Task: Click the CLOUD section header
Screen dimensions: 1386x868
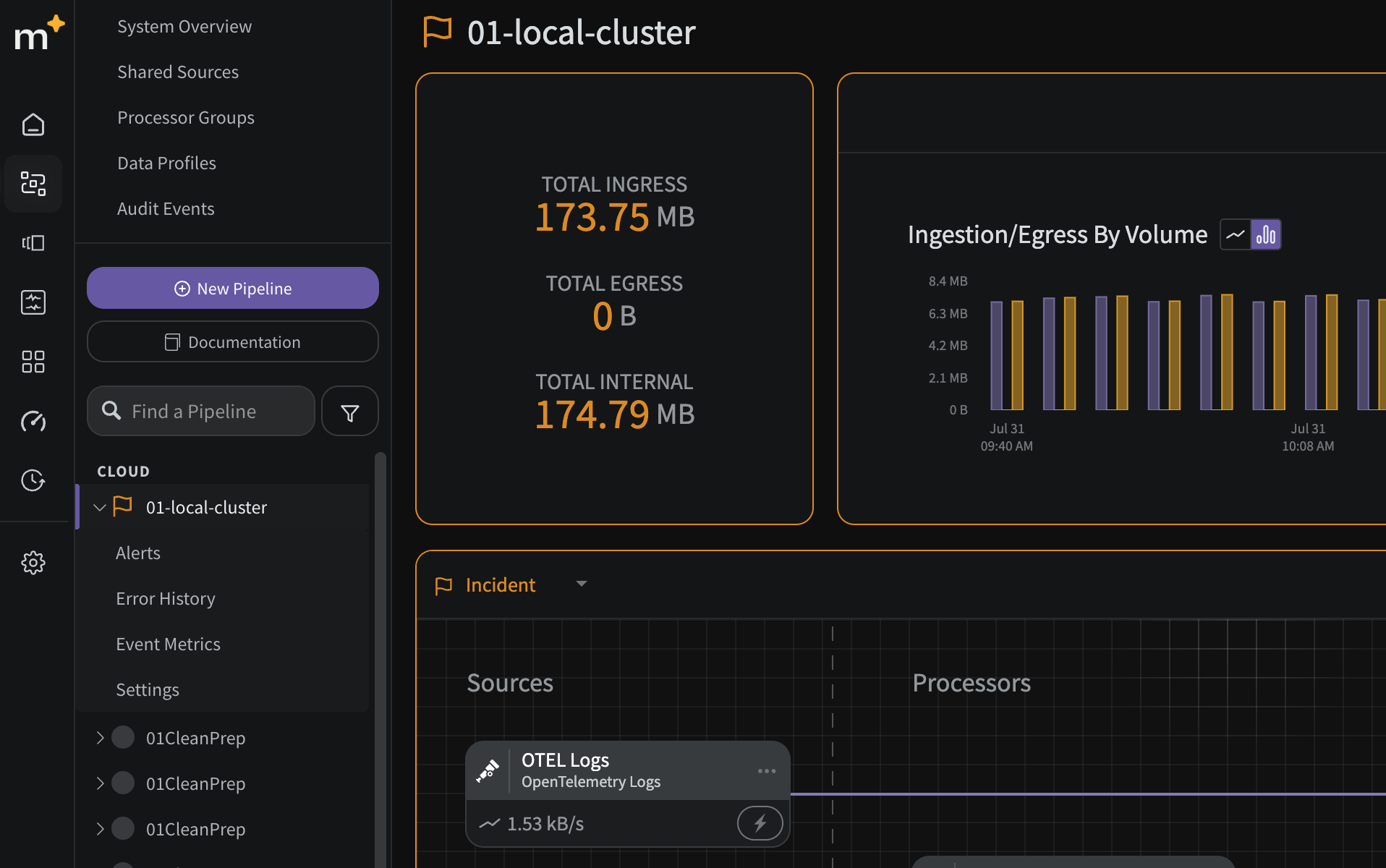Action: click(x=124, y=472)
